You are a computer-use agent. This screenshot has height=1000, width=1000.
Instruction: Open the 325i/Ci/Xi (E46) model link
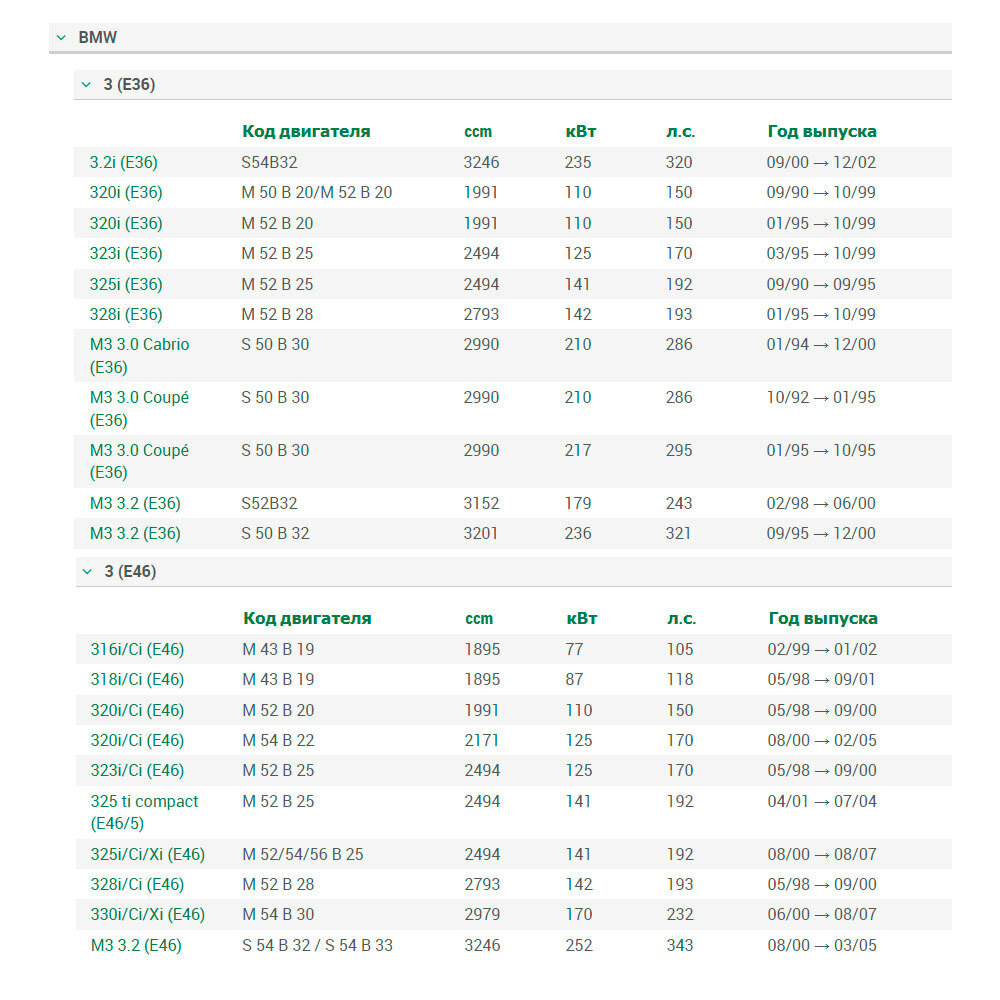point(148,855)
